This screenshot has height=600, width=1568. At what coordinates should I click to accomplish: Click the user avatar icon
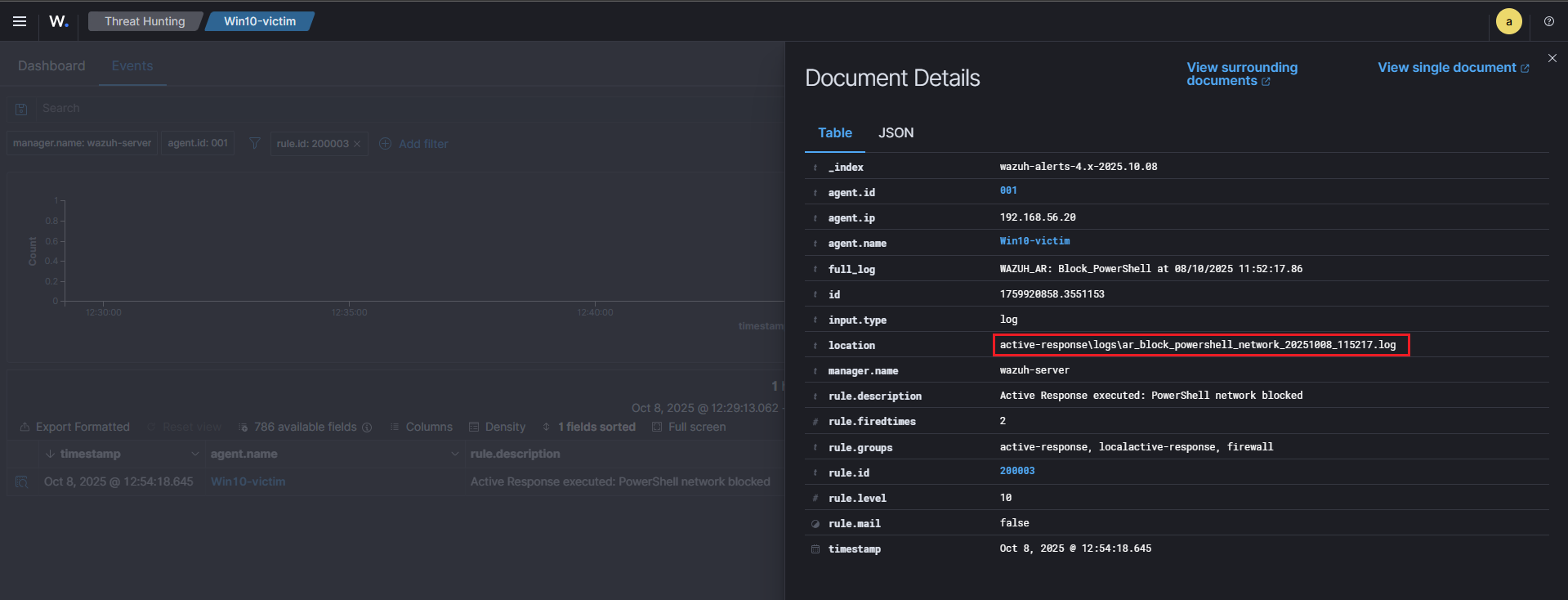(x=1508, y=22)
